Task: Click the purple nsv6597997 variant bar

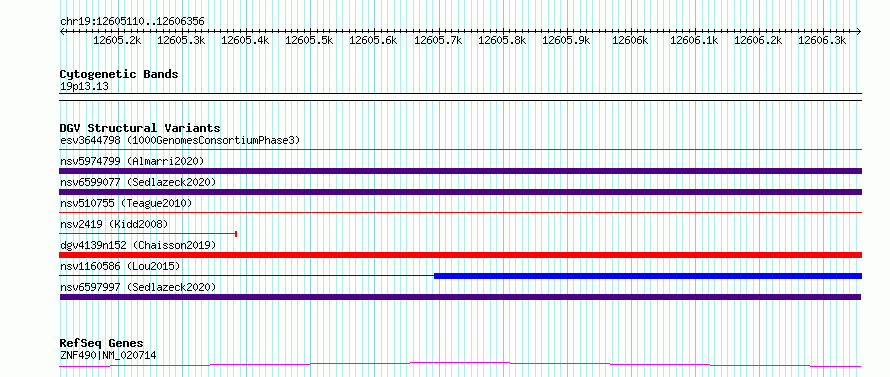Action: 460,297
